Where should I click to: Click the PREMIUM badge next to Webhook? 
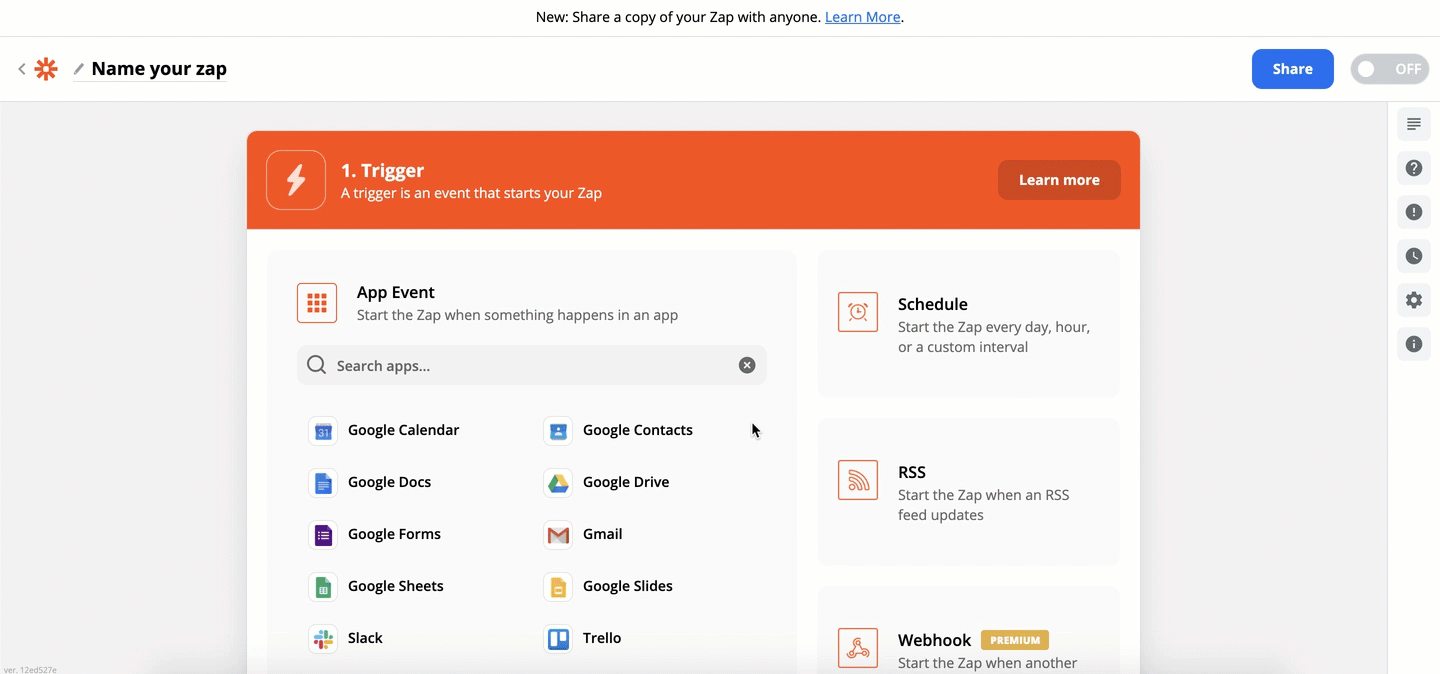pos(1015,640)
